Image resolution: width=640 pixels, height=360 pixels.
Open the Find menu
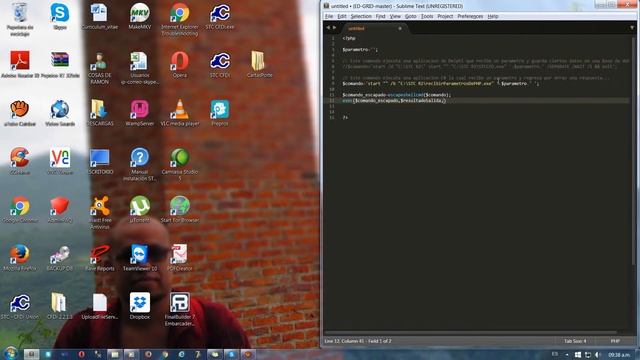[380, 16]
